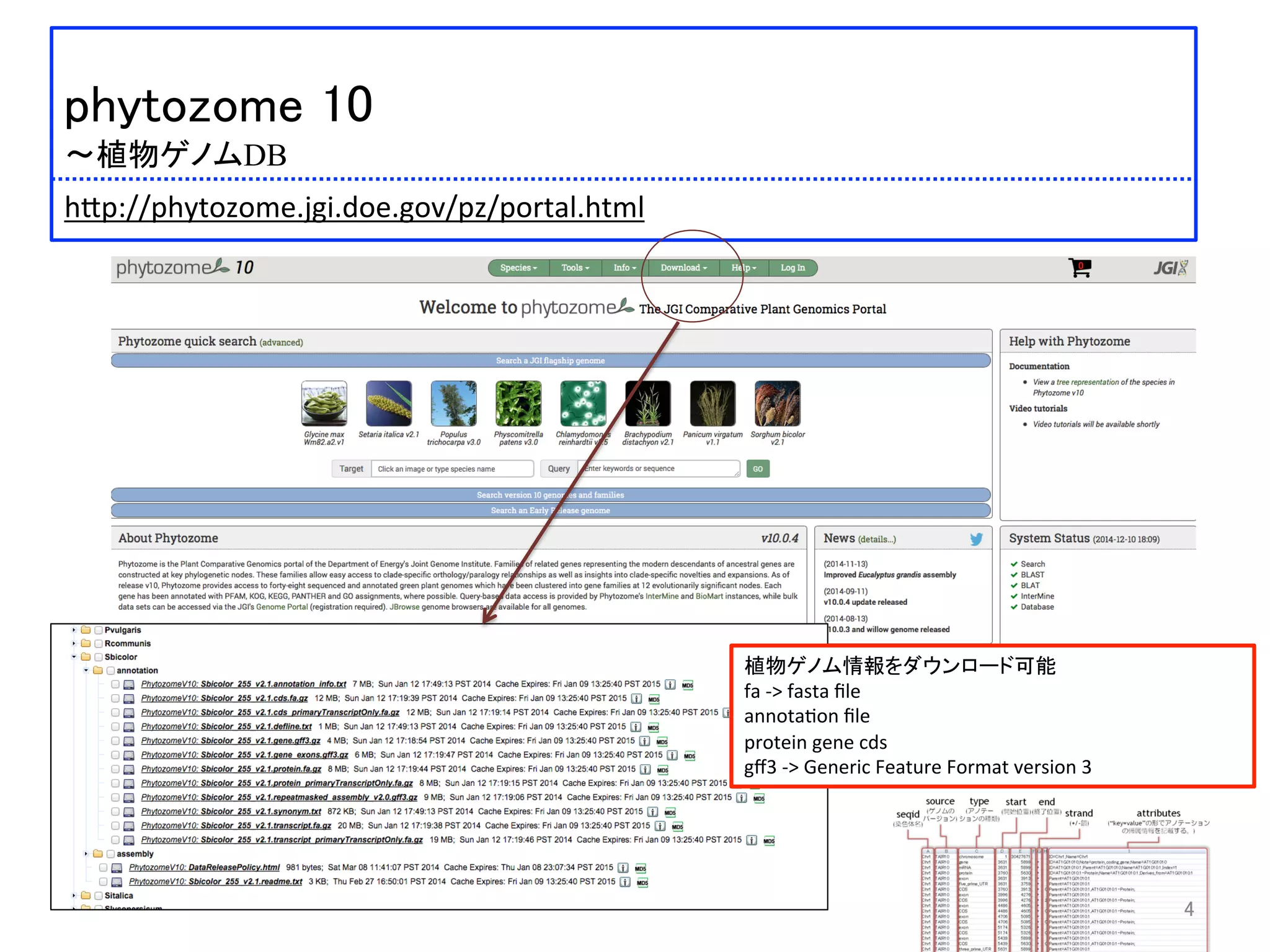Open the Tools dropdown menu
This screenshot has height=952, width=1270.
point(575,268)
